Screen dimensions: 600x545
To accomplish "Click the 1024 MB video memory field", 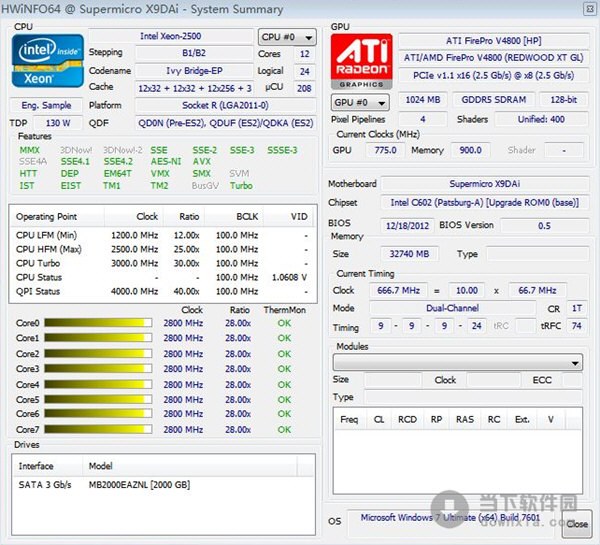I will 423,100.
